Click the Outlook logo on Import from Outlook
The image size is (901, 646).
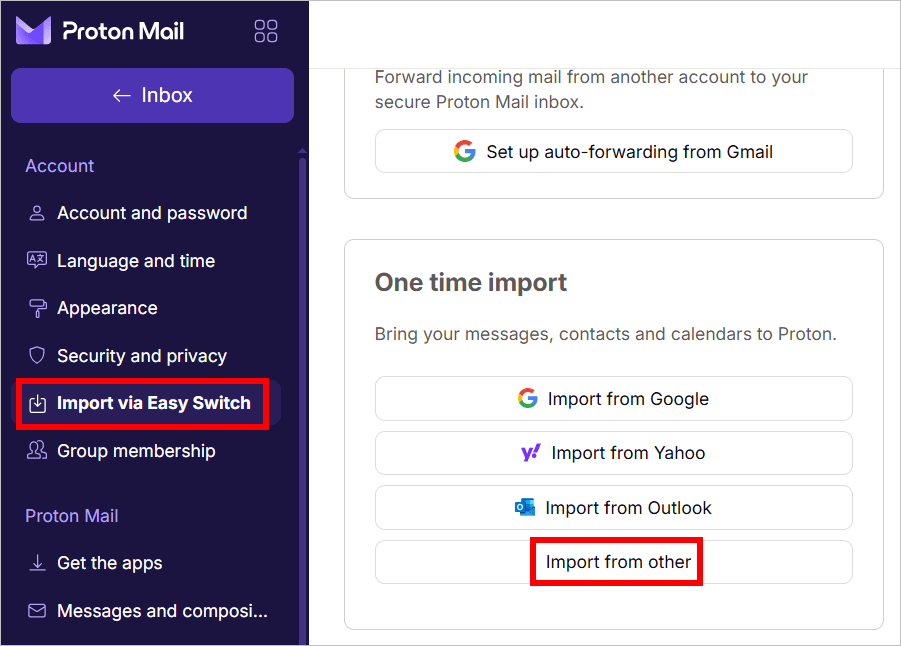point(524,507)
